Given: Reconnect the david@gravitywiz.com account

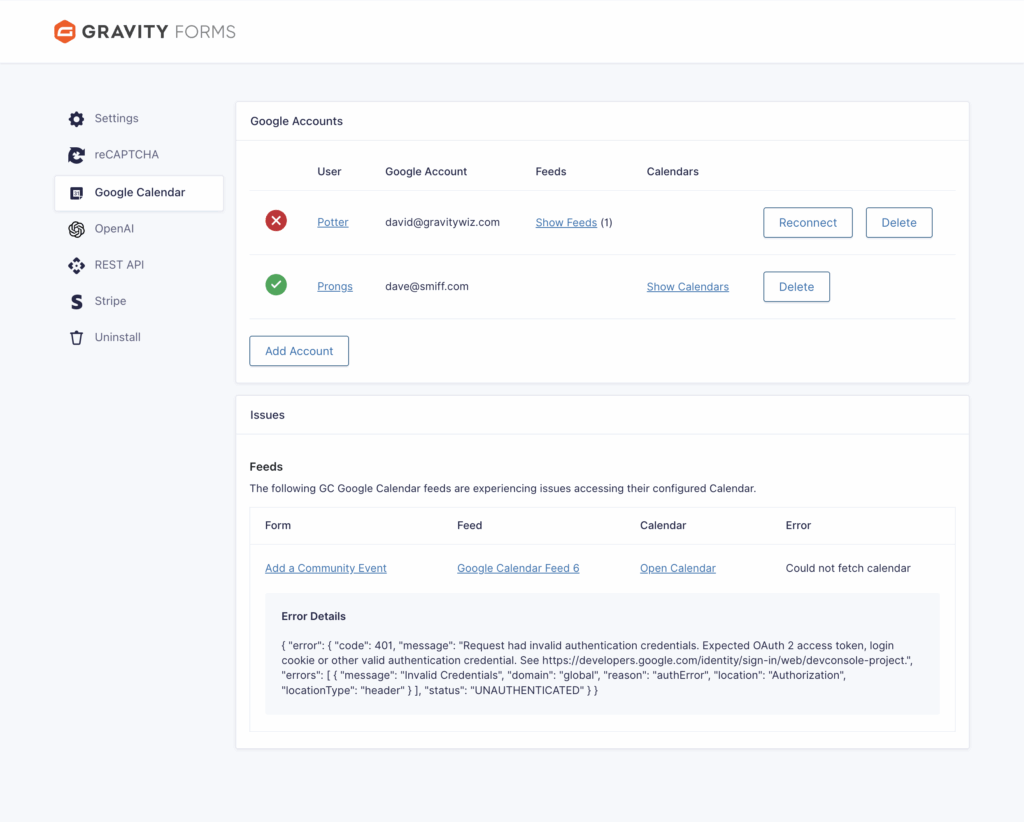Looking at the screenshot, I should tap(807, 223).
